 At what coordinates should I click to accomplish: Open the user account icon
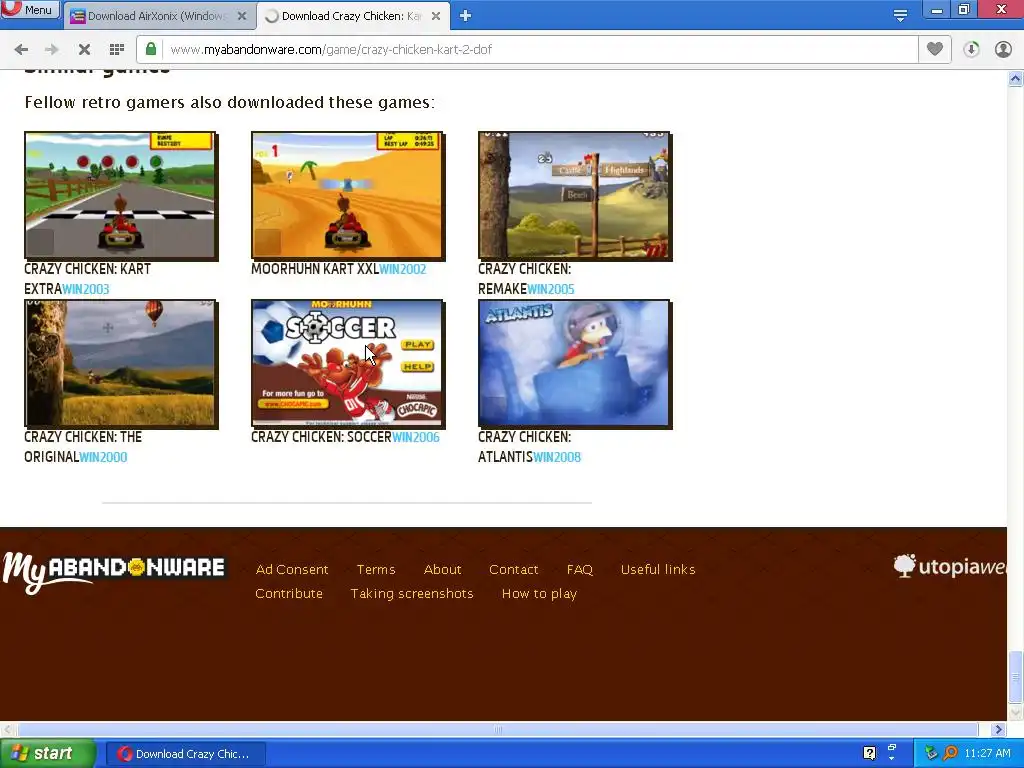click(1003, 49)
